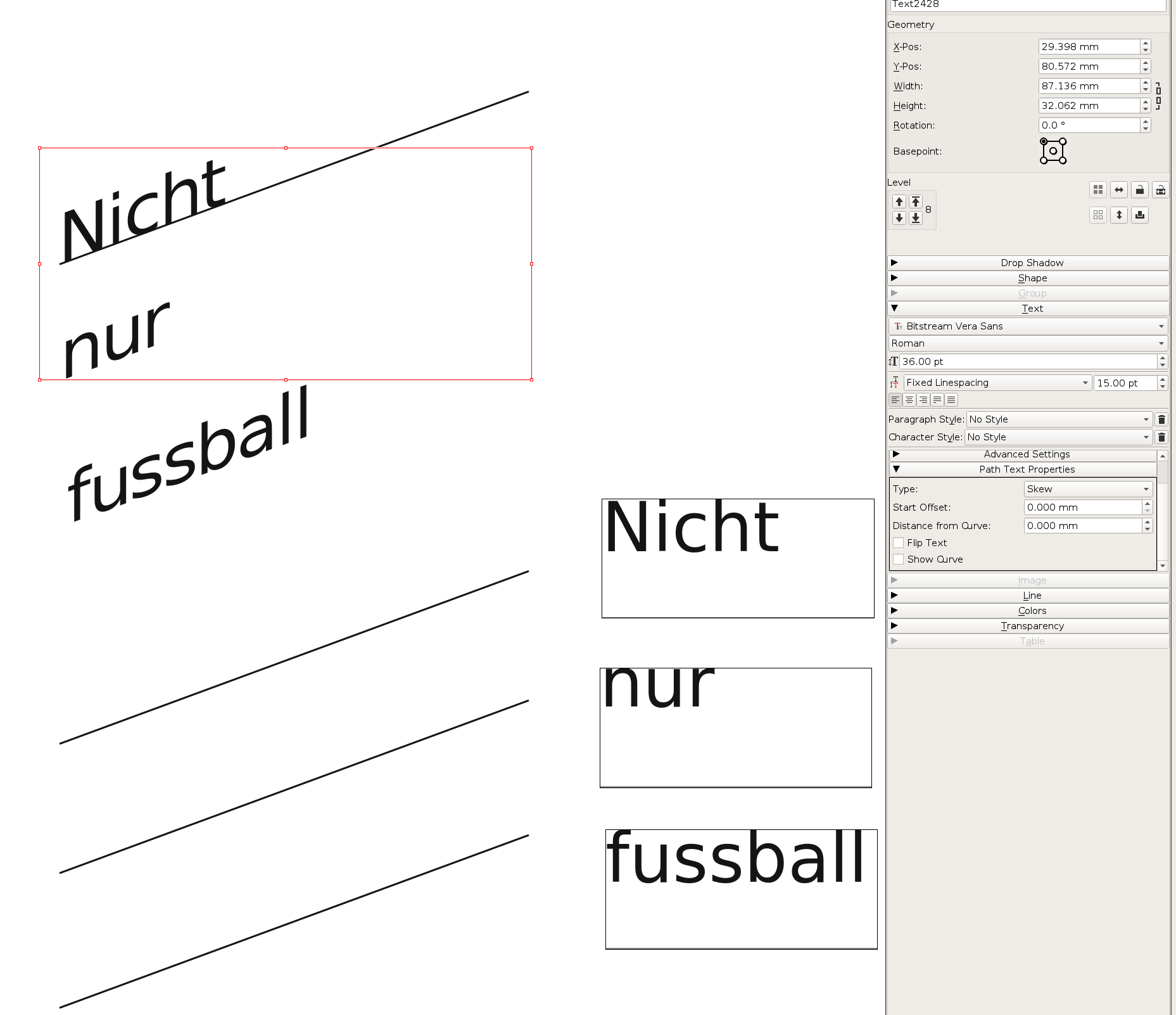The width and height of the screenshot is (1176, 1015).
Task: Toggle the lock object padlock icon
Action: coord(1140,190)
